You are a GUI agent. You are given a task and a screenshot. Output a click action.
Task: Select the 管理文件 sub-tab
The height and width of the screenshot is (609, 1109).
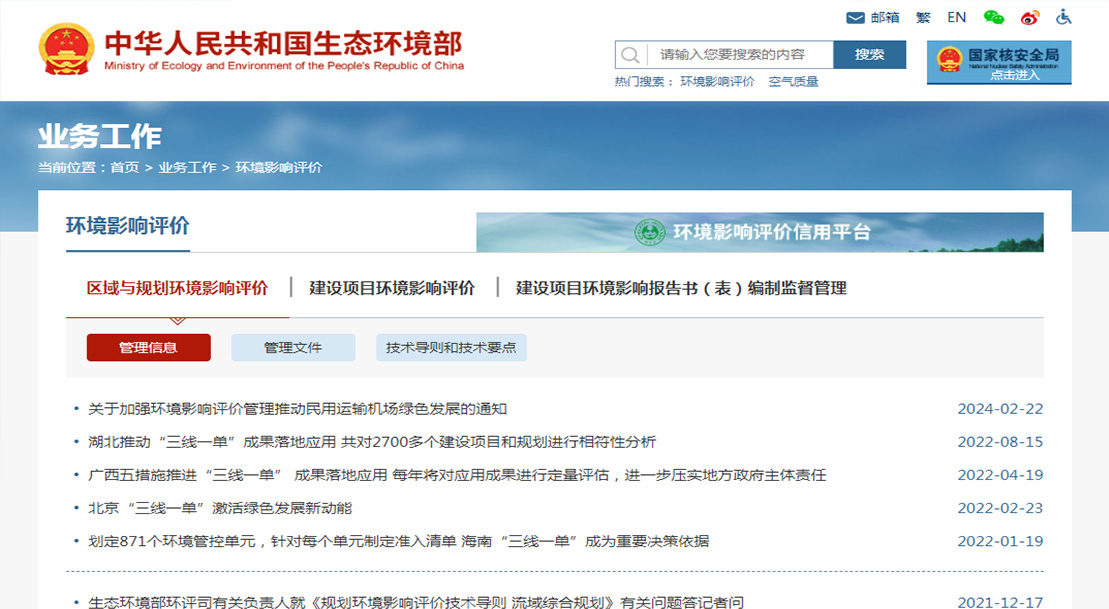pyautogui.click(x=293, y=347)
